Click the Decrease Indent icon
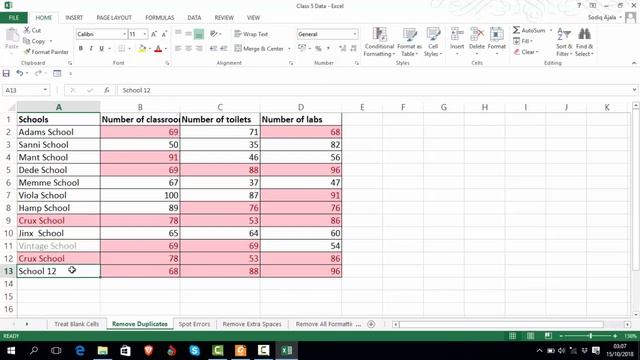The image size is (640, 360). pos(213,49)
